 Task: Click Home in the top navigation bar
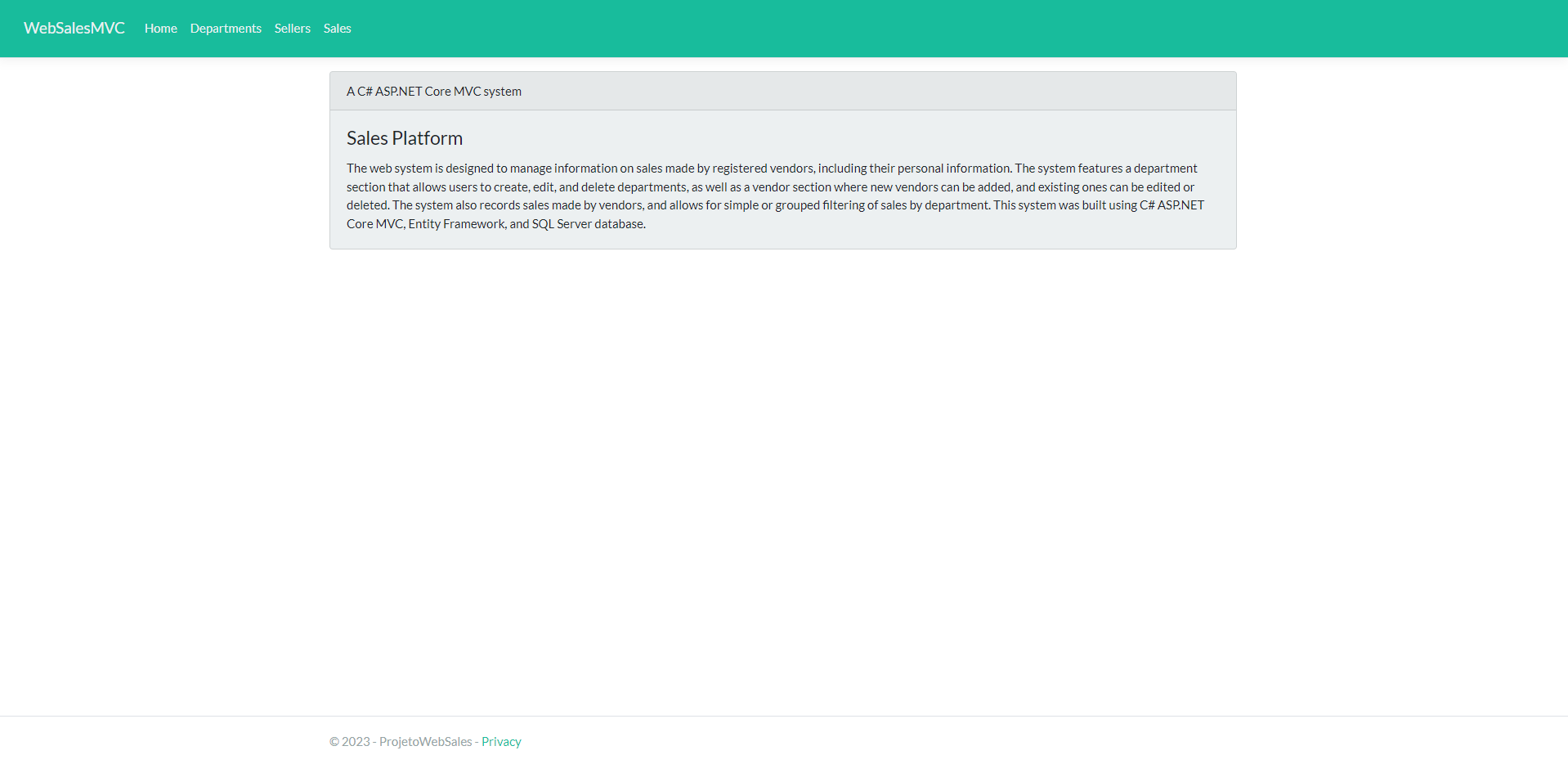[160, 28]
